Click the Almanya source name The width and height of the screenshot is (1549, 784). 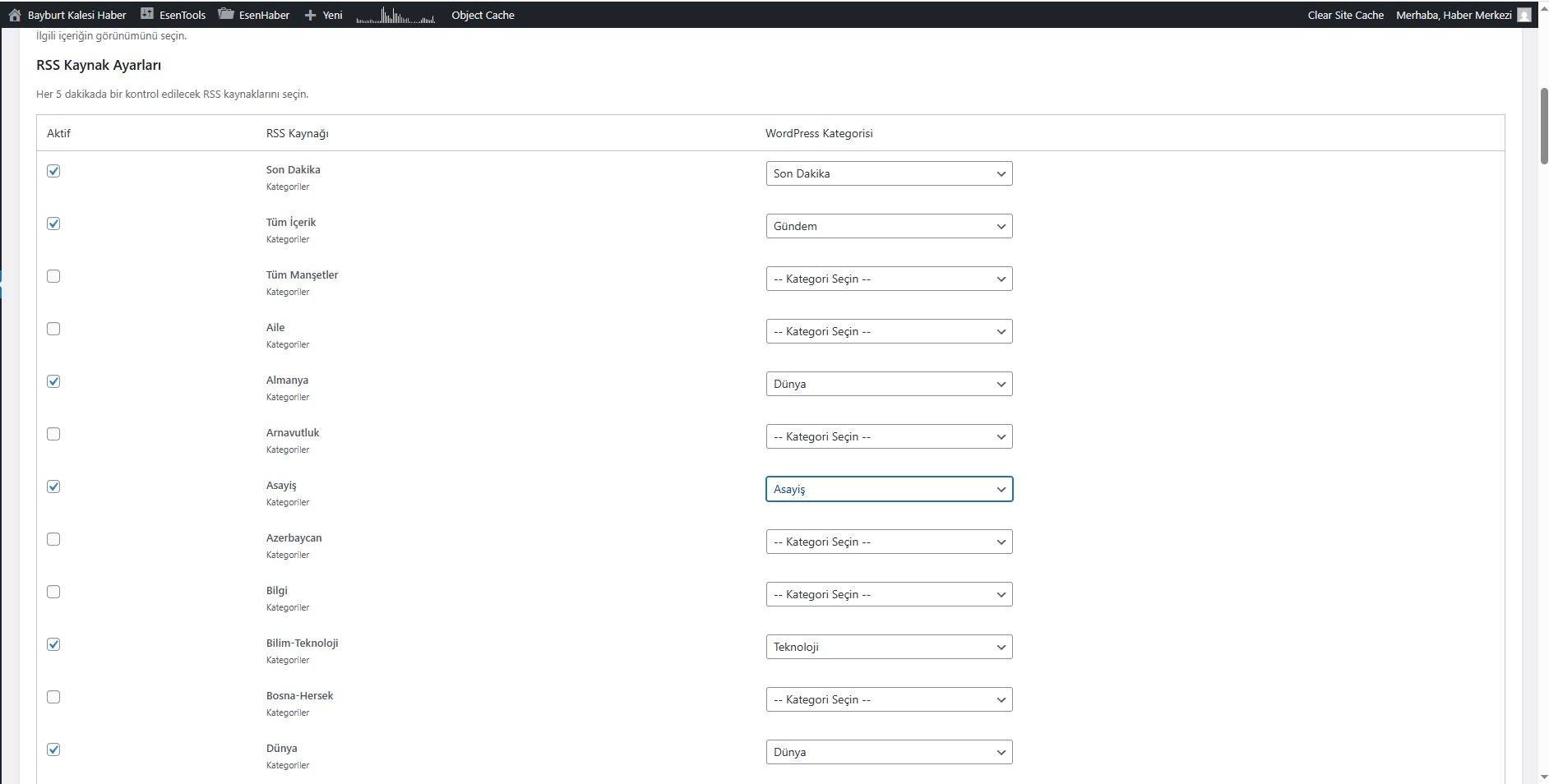pyautogui.click(x=287, y=380)
